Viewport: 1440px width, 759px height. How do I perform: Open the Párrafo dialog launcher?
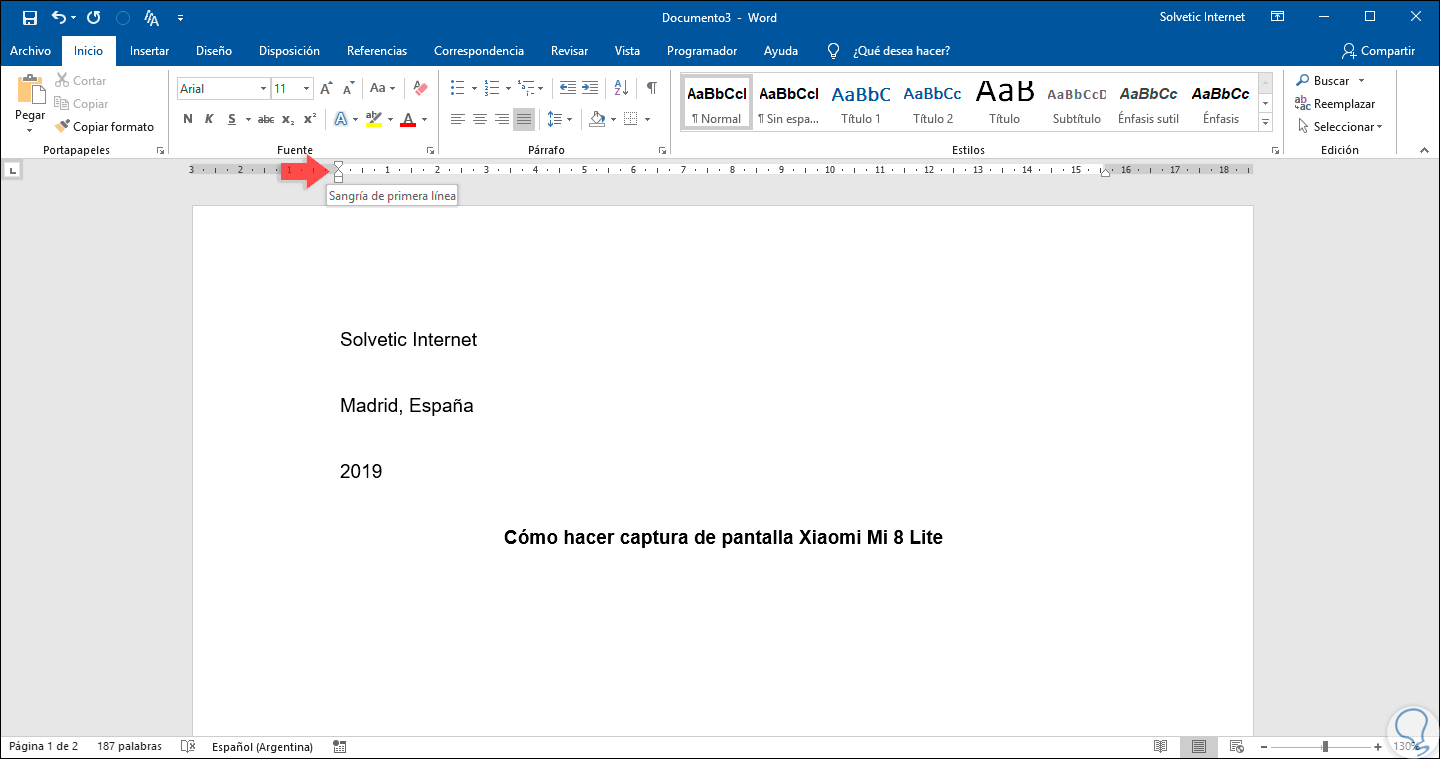point(662,150)
